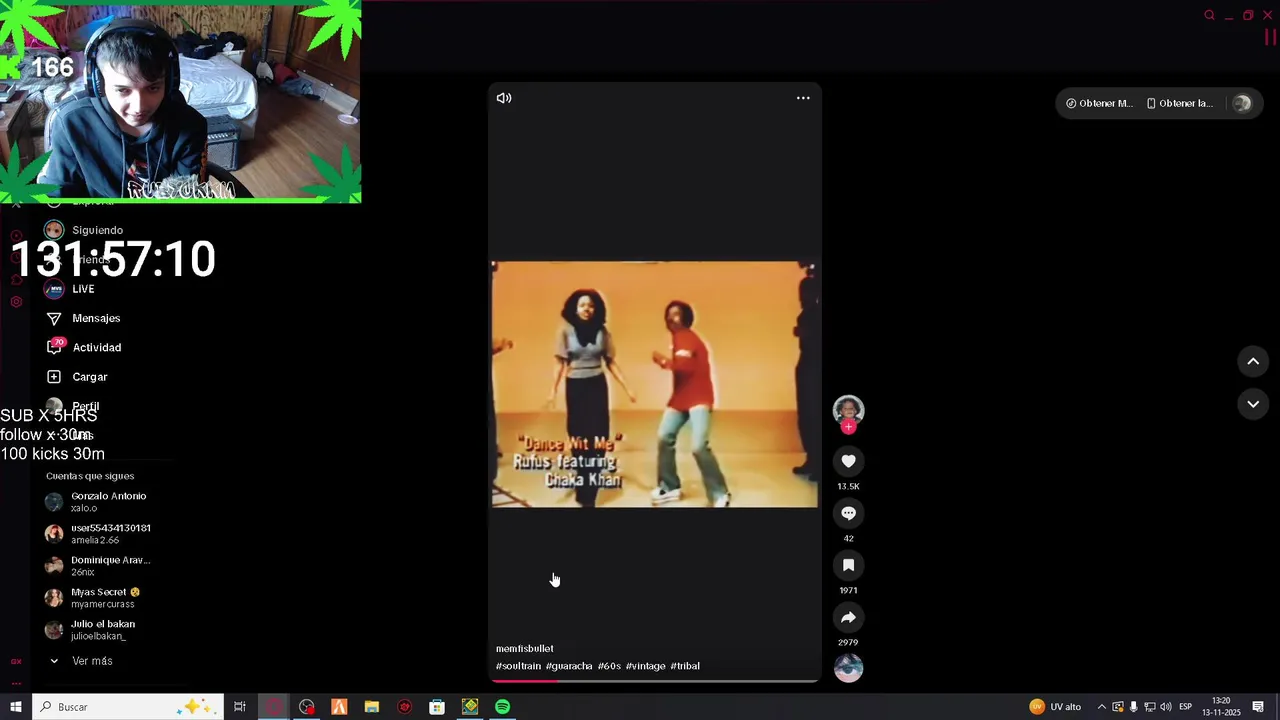Show hidden system tray icons

click(x=1102, y=707)
